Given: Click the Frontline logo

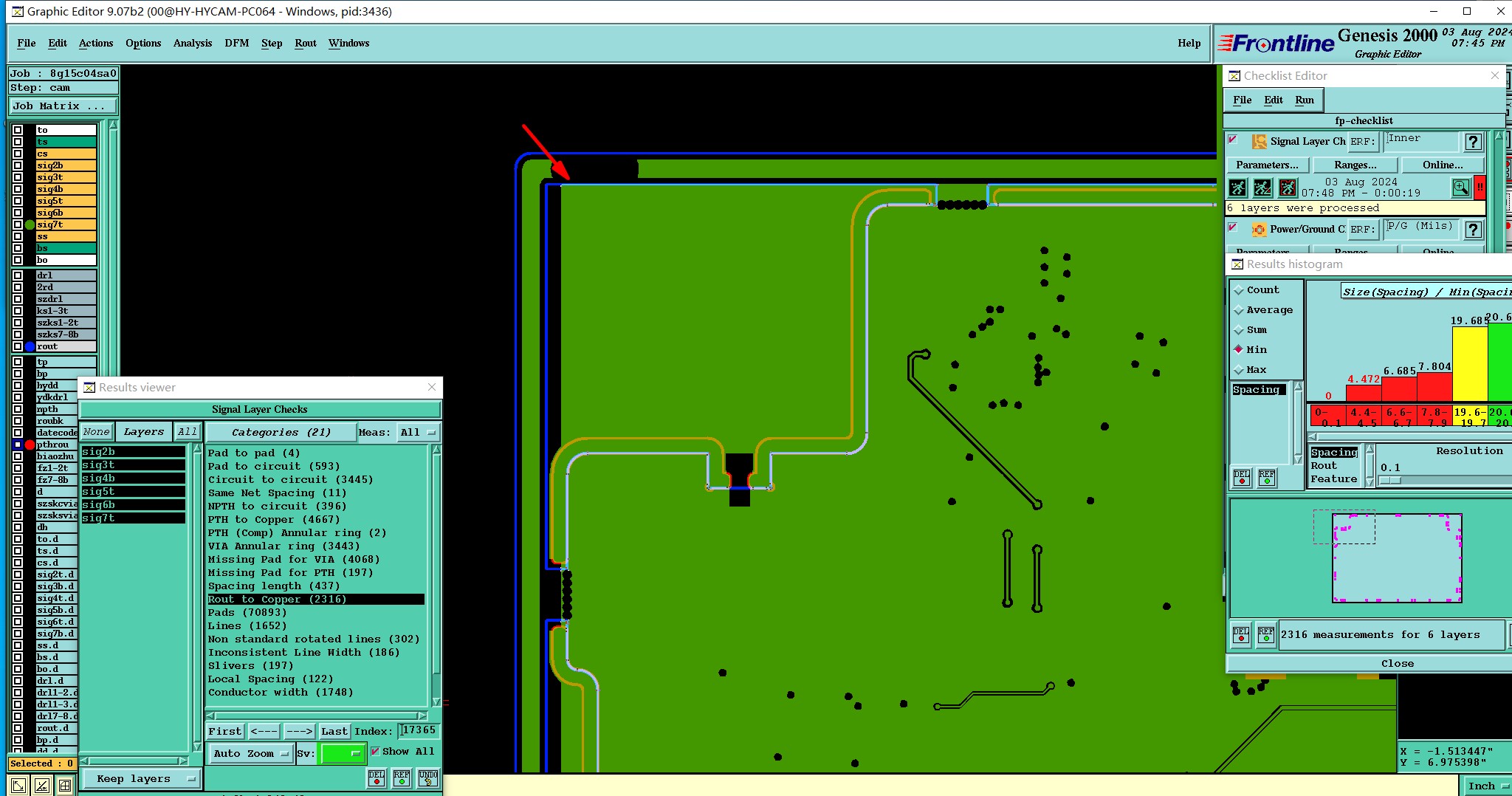Looking at the screenshot, I should click(1276, 44).
